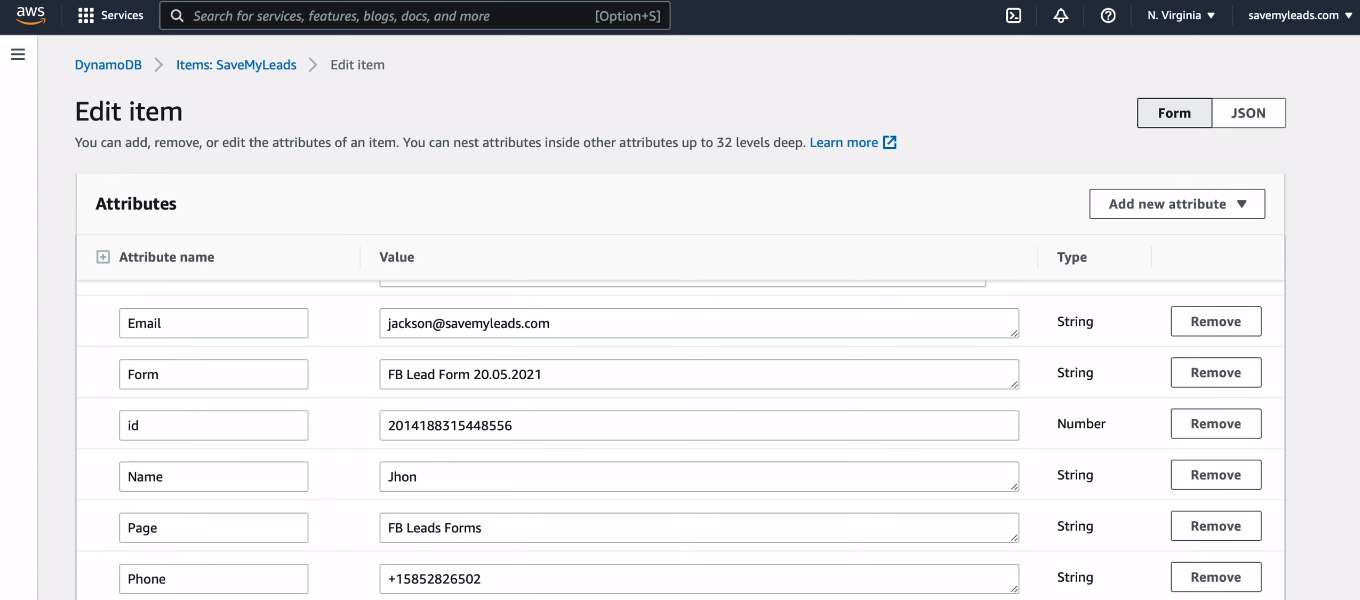Remove the Page attribute
The image size is (1360, 600).
[1216, 526]
